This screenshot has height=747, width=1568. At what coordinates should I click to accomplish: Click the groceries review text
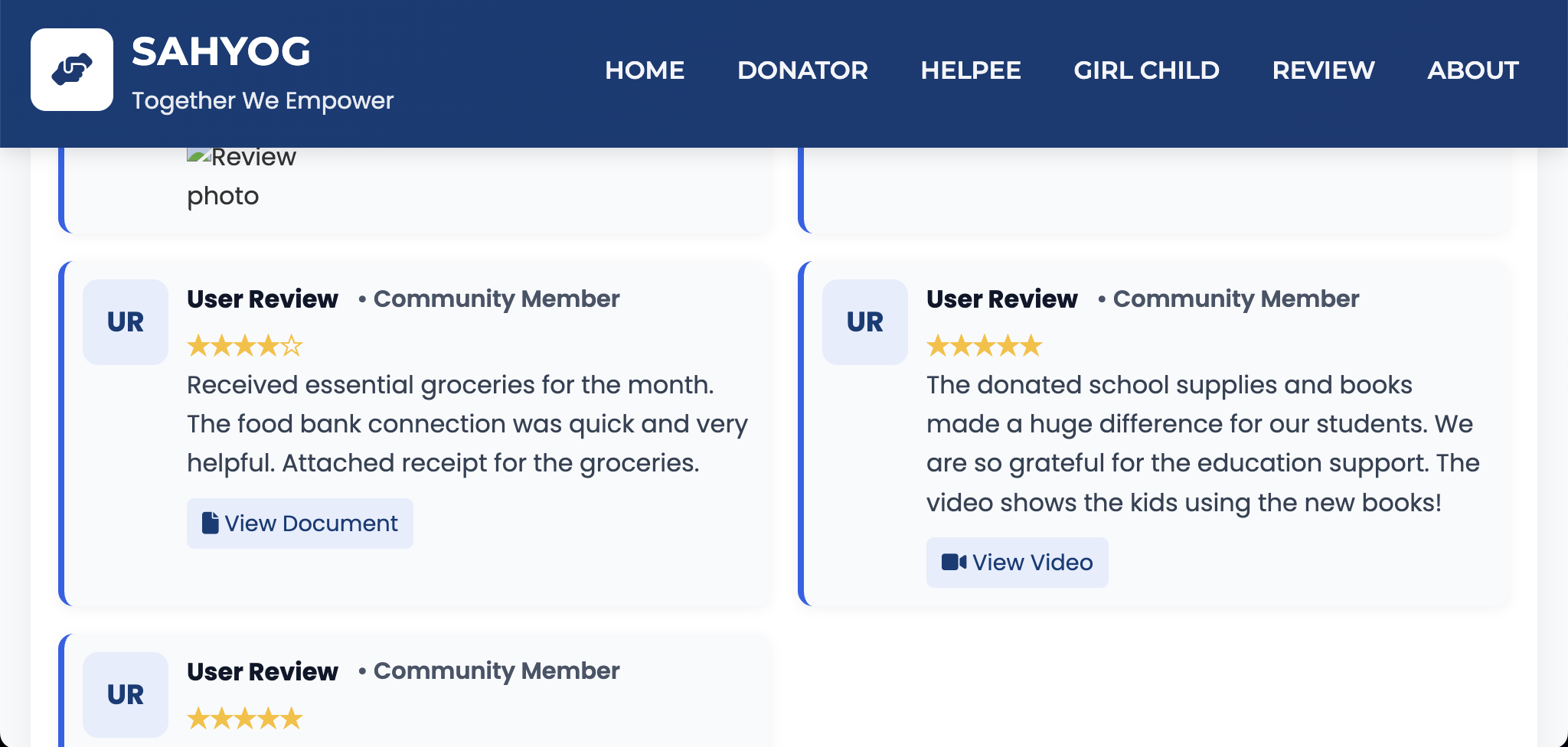click(x=467, y=424)
